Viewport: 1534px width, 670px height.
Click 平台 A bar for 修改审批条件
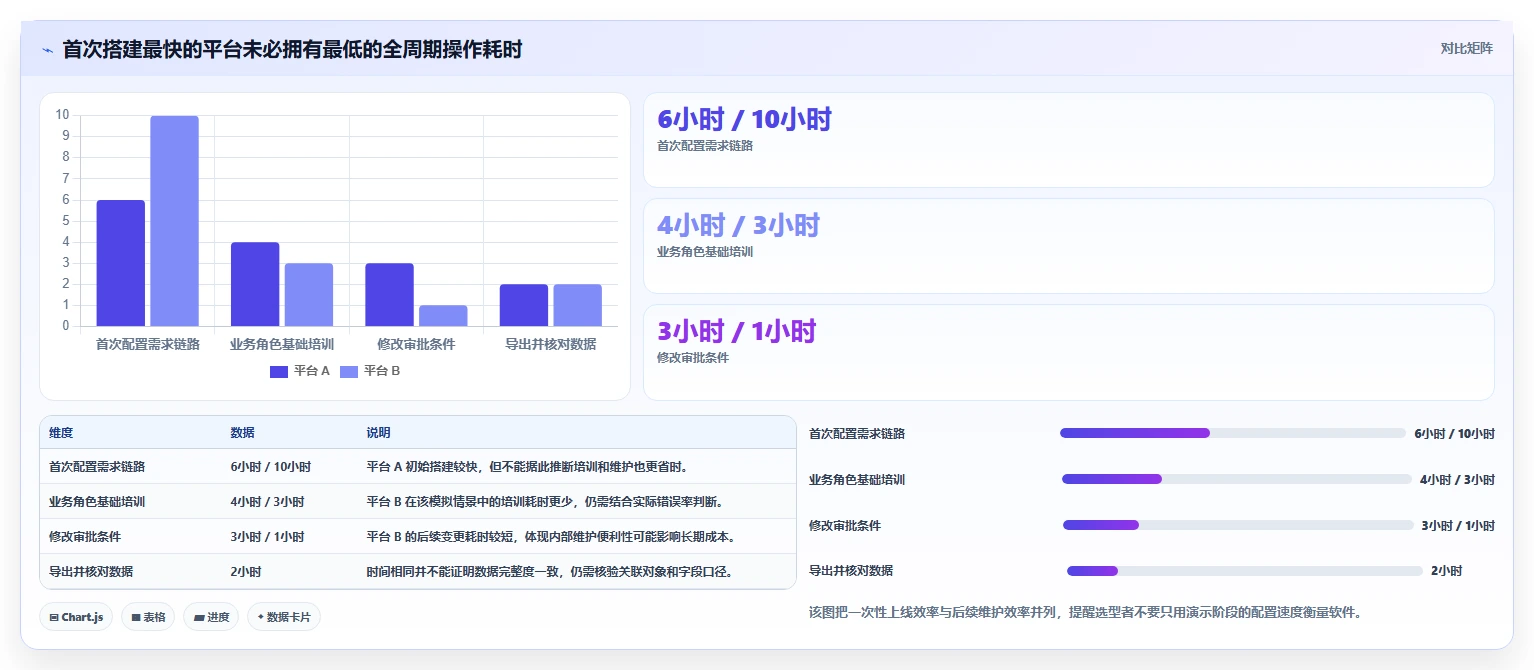click(x=389, y=295)
